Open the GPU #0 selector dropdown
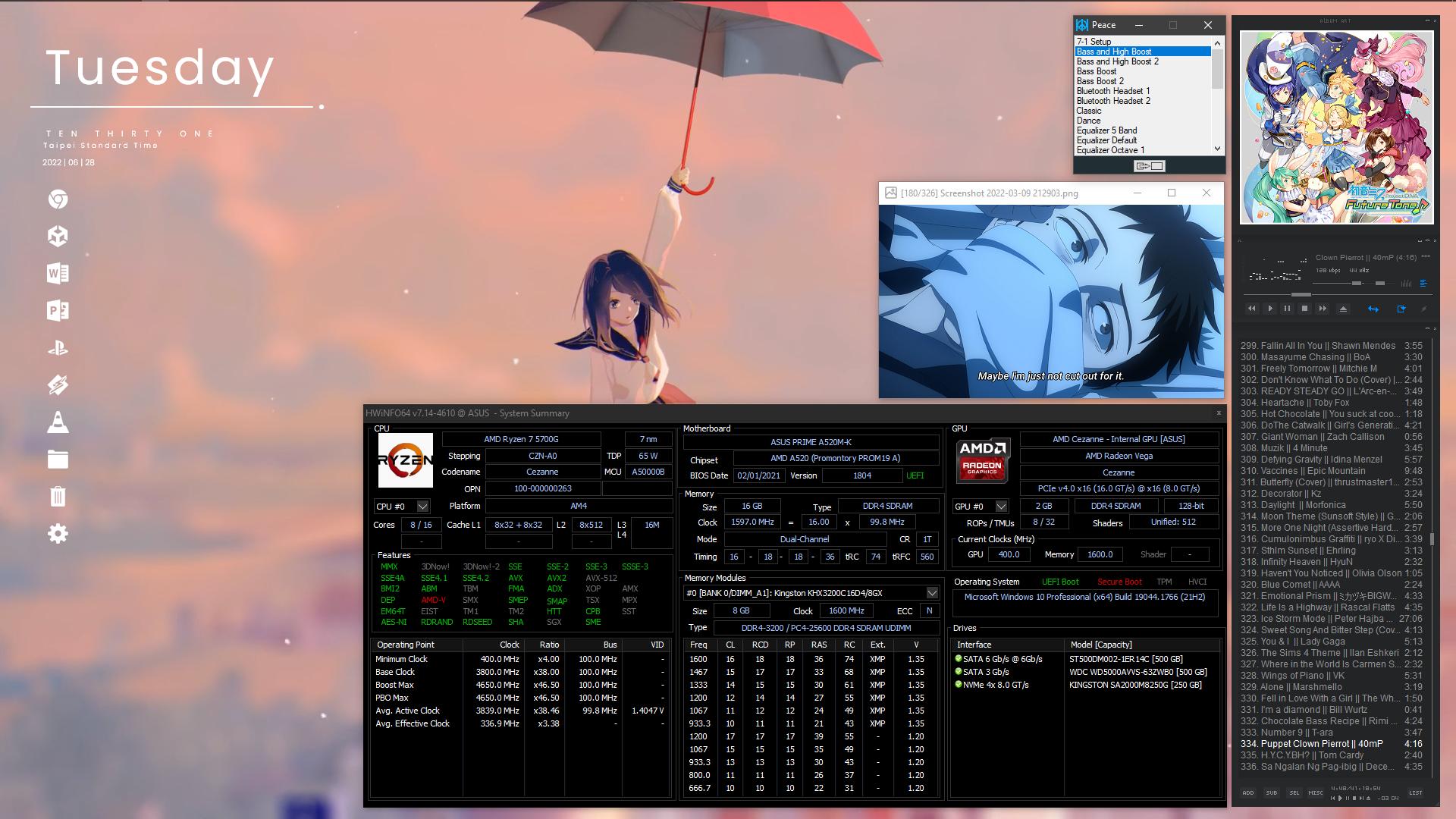This screenshot has width=1456, height=819. coord(1001,507)
